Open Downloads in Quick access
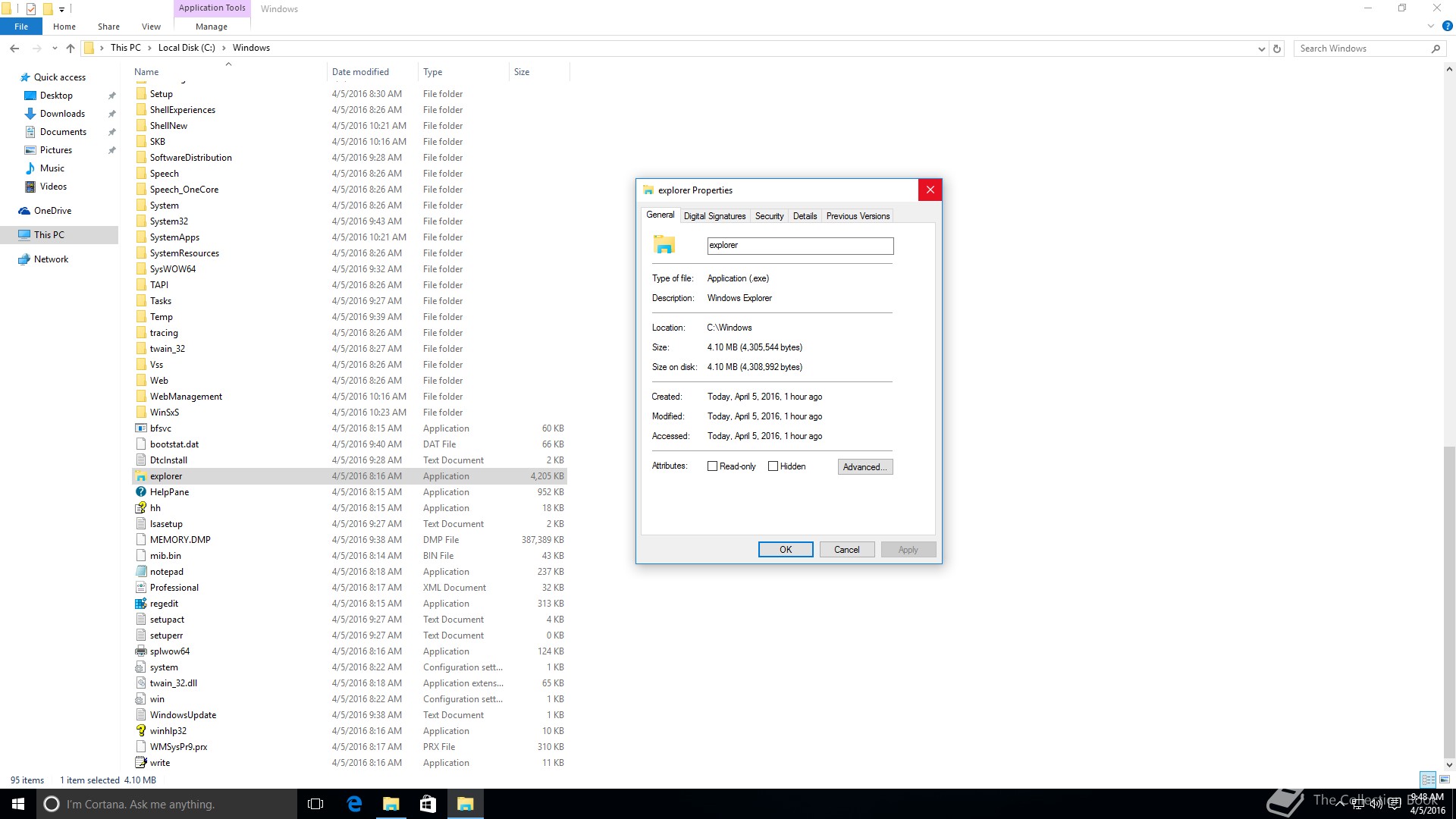Viewport: 1456px width, 819px height. [x=62, y=114]
